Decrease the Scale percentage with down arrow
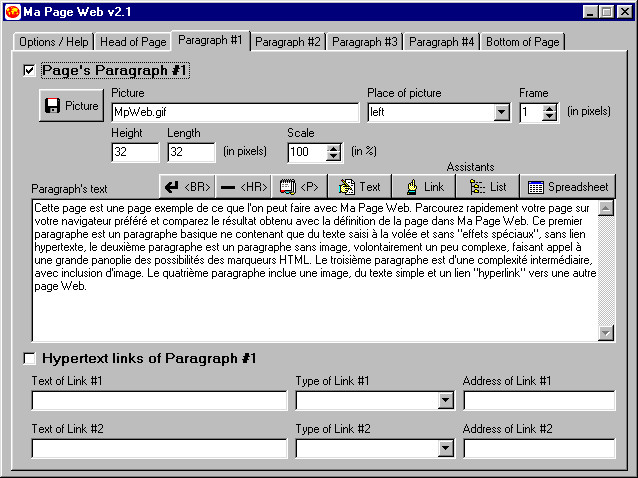638x478 pixels. [x=334, y=157]
